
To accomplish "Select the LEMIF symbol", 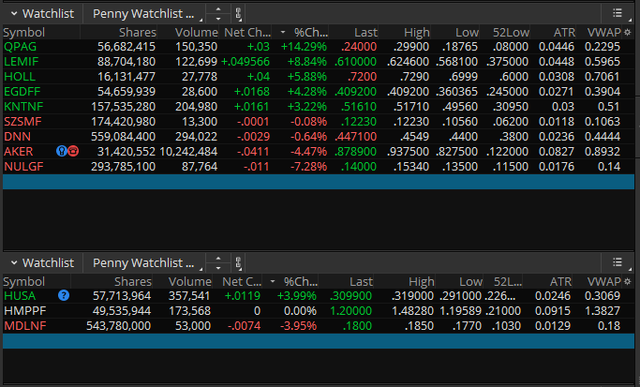I will tap(21, 62).
